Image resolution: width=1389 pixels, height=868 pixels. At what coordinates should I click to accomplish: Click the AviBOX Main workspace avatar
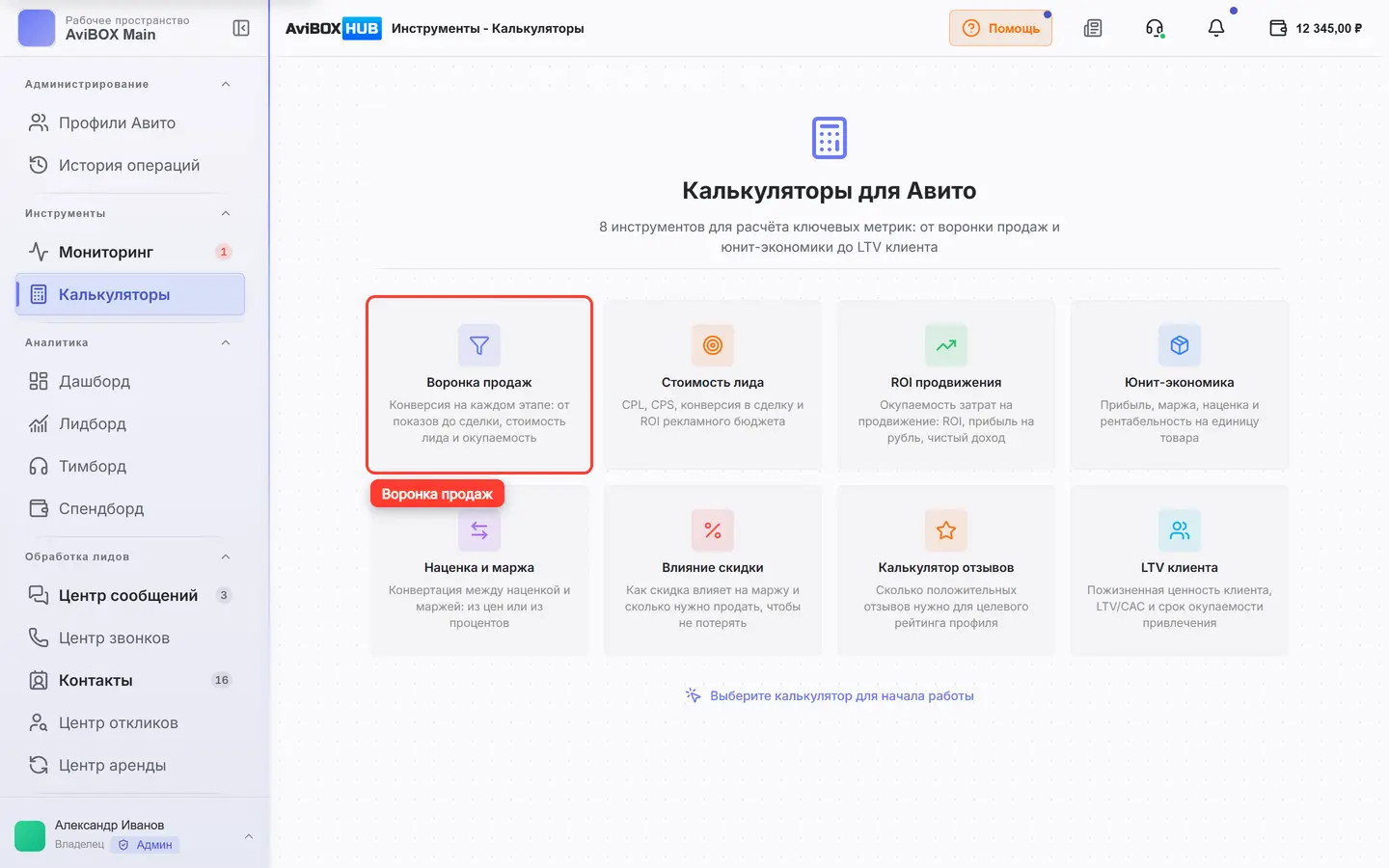point(37,28)
